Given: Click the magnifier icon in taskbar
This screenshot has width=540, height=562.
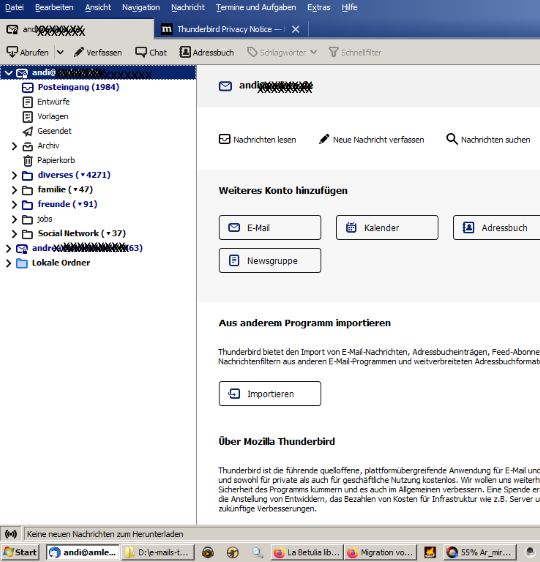Looking at the screenshot, I should [257, 553].
